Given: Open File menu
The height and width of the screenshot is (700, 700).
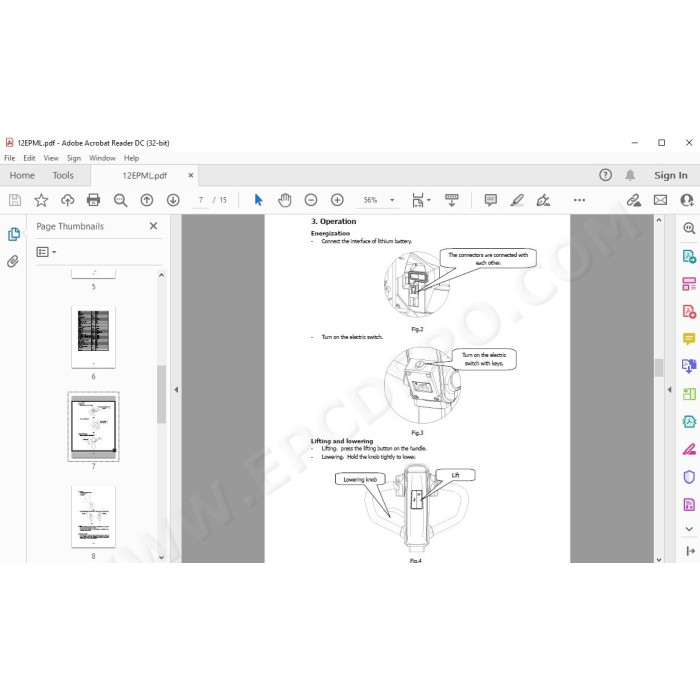Looking at the screenshot, I should 9,158.
